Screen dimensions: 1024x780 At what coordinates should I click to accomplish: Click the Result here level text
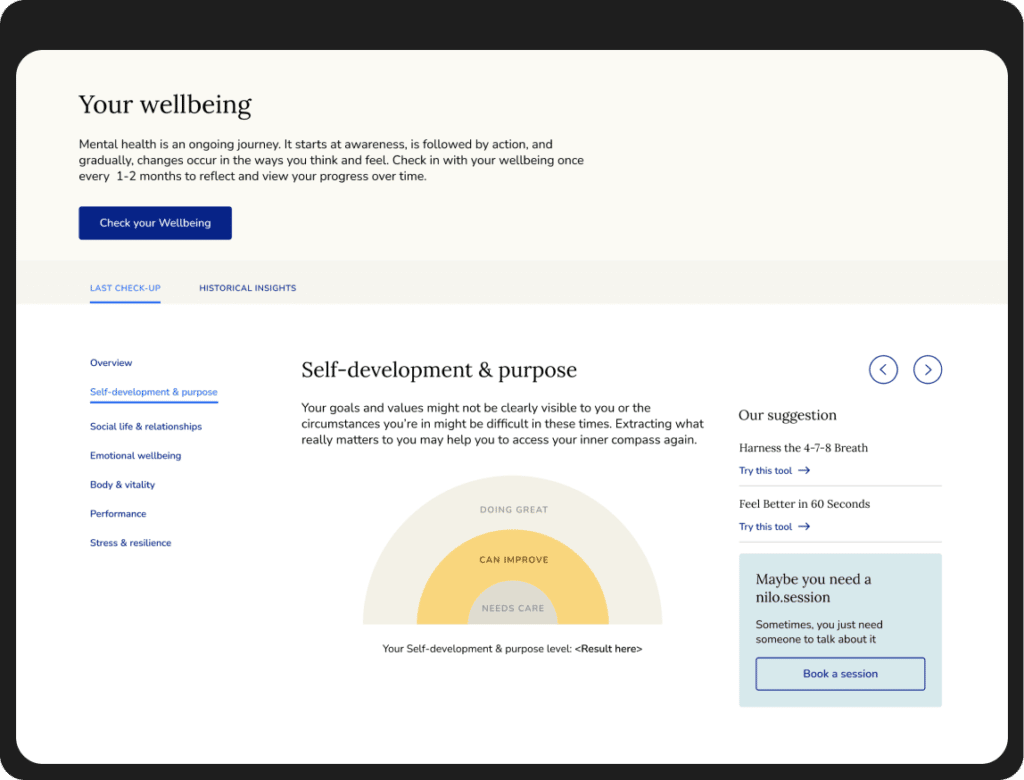[x=609, y=649]
